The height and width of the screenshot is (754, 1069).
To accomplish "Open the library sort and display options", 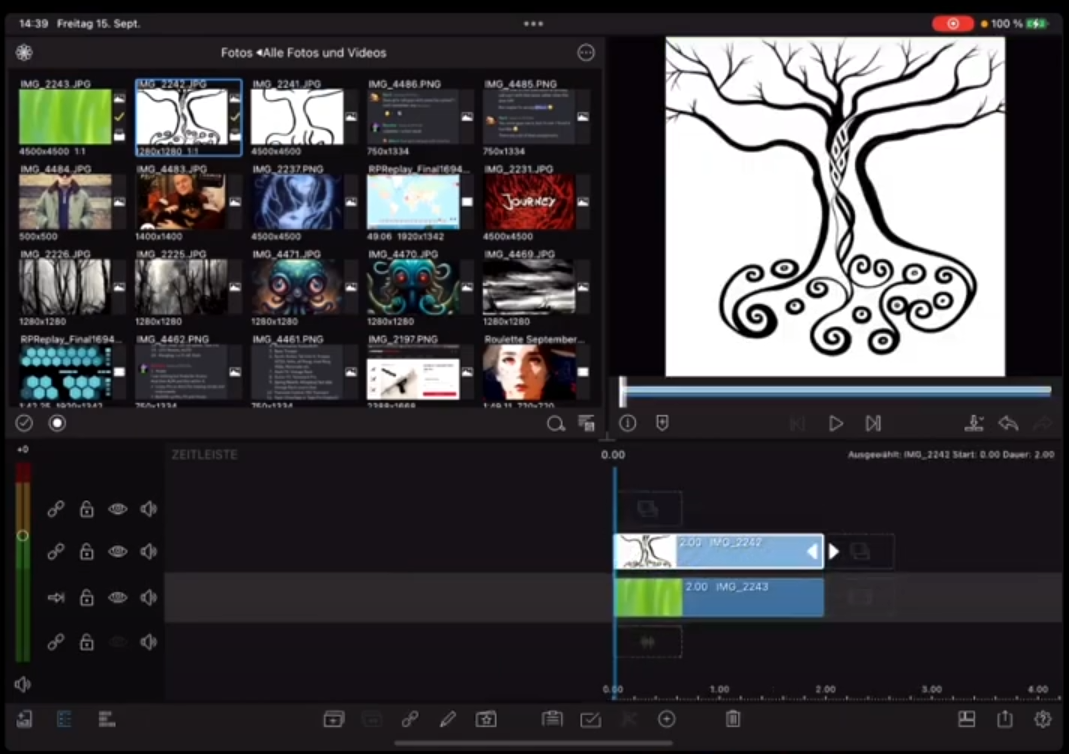I will pos(586,423).
